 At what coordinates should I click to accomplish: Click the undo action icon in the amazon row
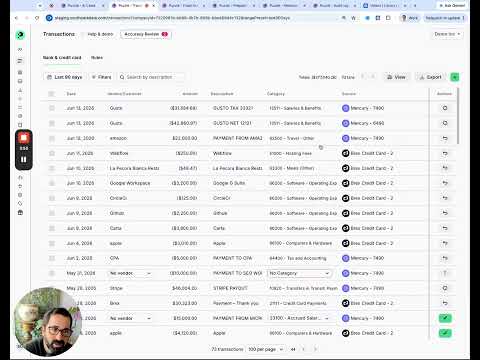(x=445, y=138)
